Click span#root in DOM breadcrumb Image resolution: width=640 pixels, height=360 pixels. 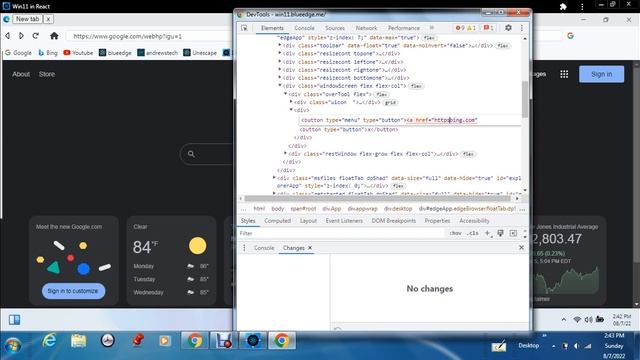303,209
